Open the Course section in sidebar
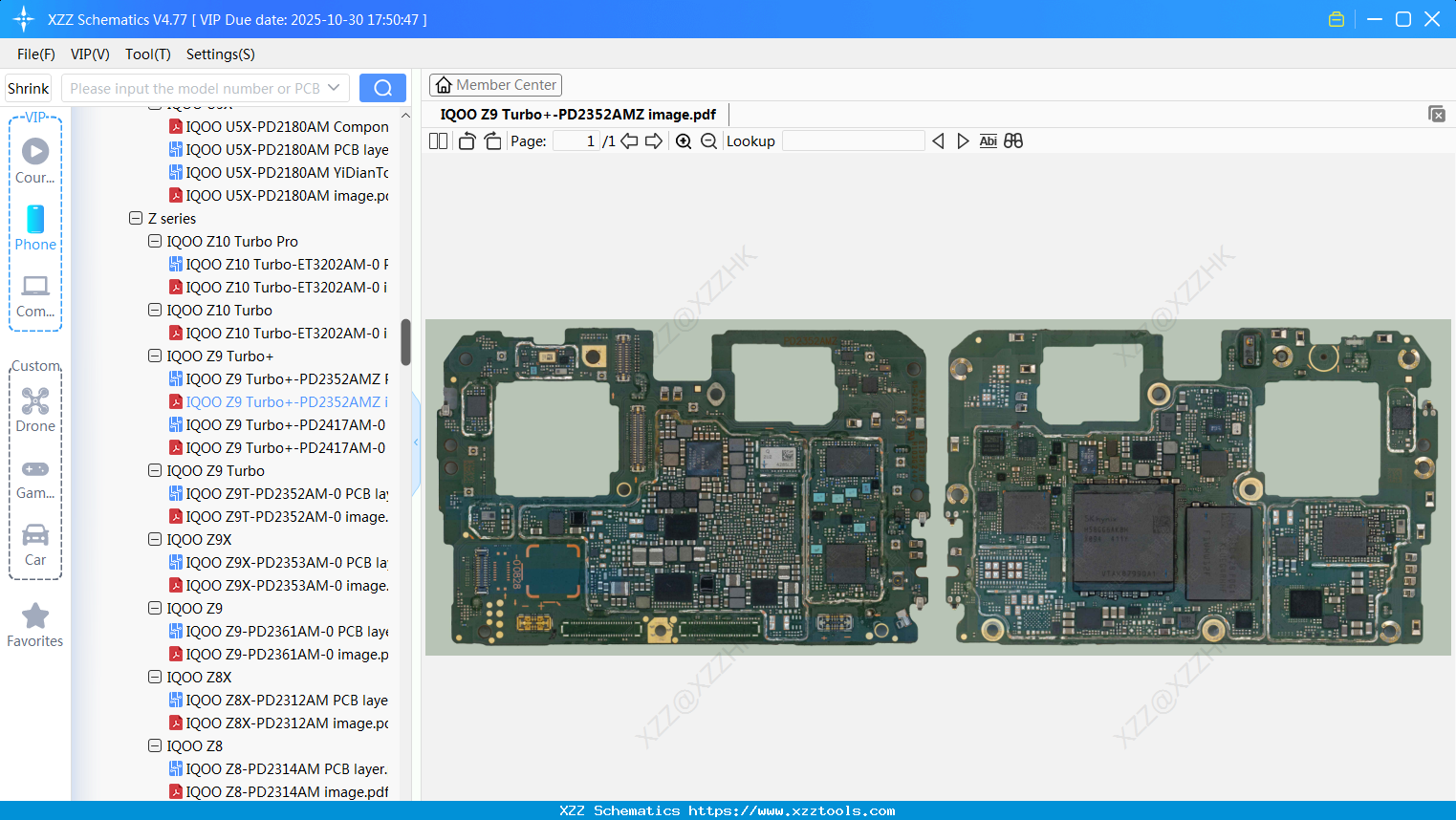 [x=35, y=161]
